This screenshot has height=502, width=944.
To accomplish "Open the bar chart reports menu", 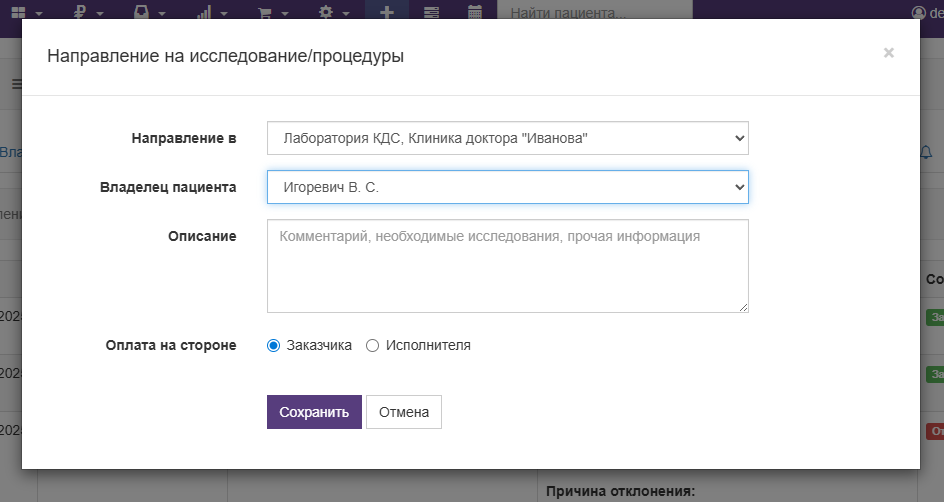I will coord(204,12).
